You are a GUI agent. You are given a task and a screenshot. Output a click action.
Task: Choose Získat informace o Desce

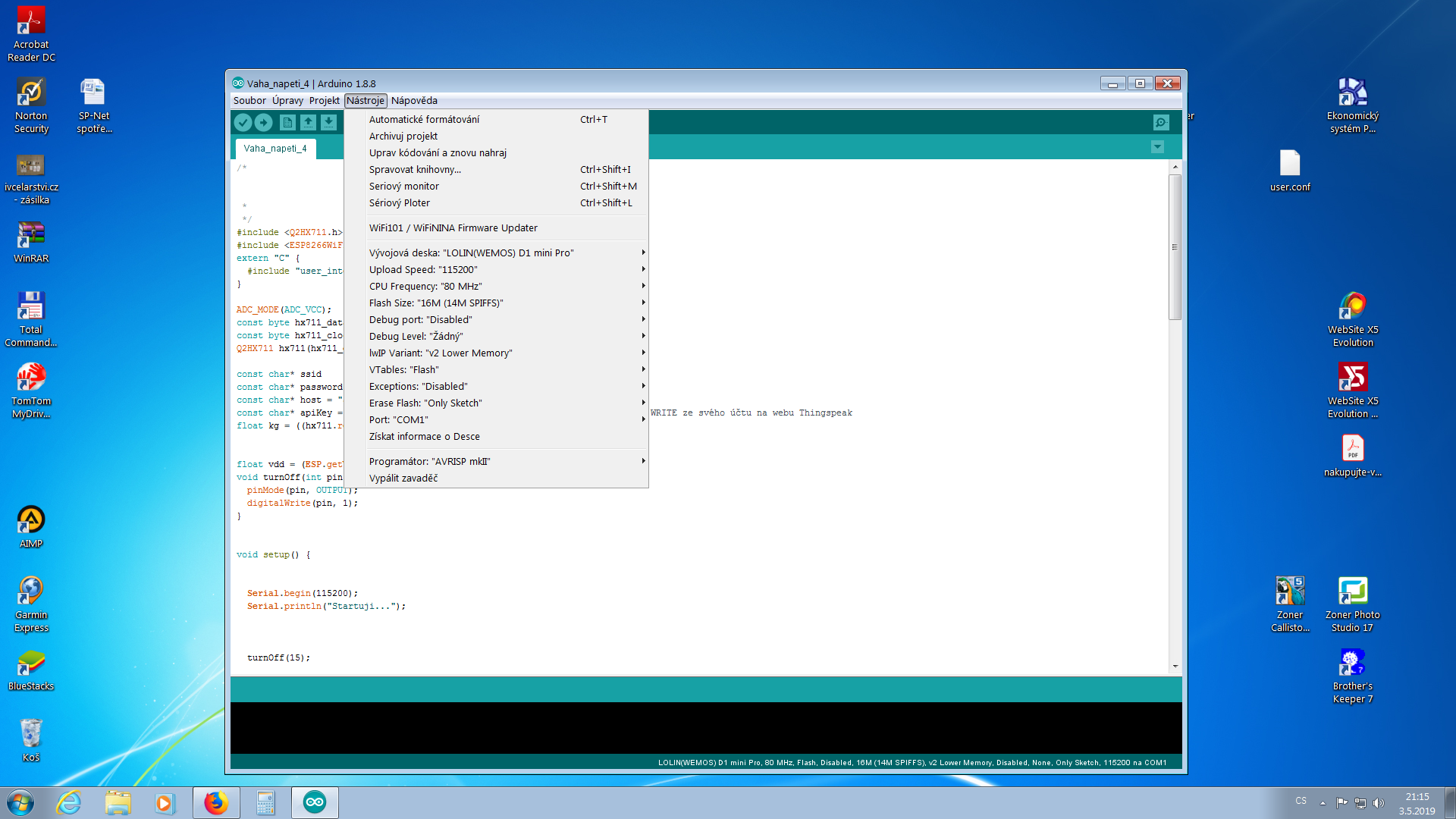[496, 437]
